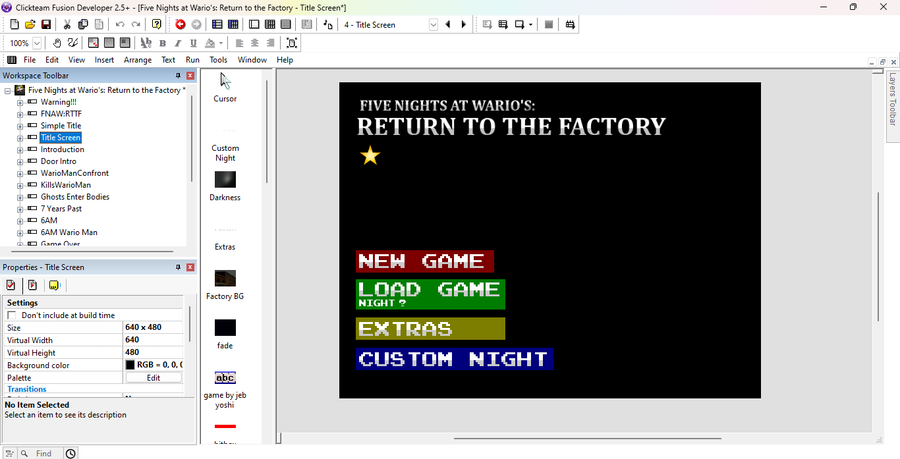Select the 7 Years Past frame
The height and width of the screenshot is (459, 900).
point(61,209)
